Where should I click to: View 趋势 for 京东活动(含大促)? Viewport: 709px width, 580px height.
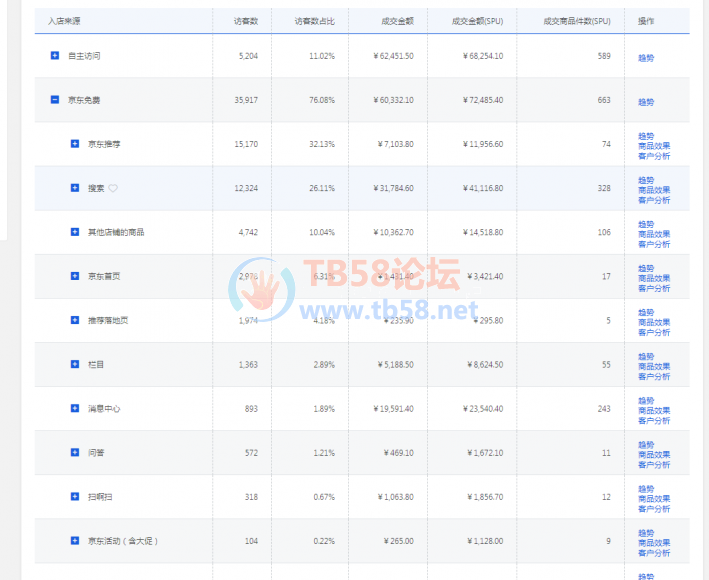click(x=646, y=533)
